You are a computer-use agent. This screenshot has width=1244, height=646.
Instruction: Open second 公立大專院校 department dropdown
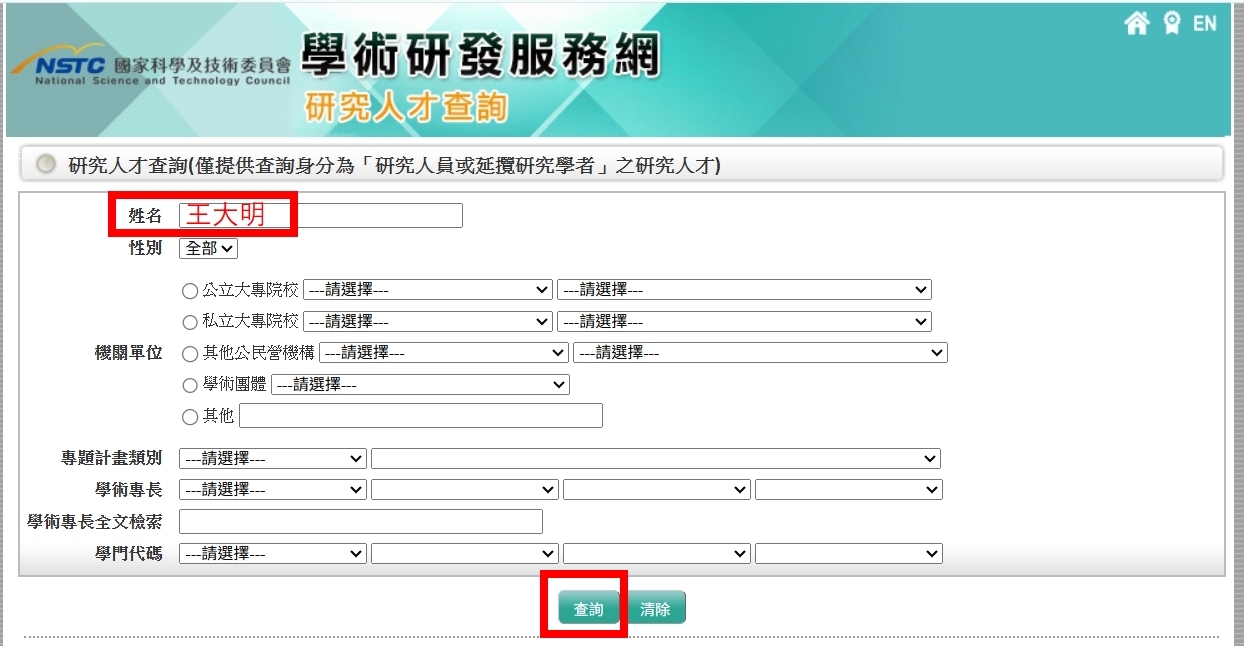pyautogui.click(x=744, y=290)
